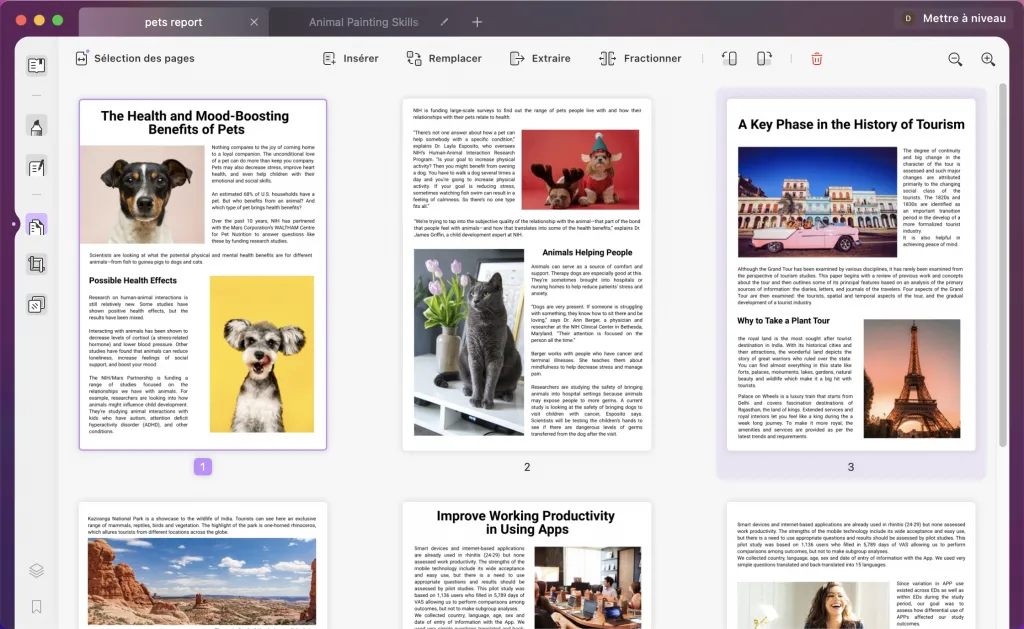Open the Edit PDF tool in sidebar

pos(37,167)
